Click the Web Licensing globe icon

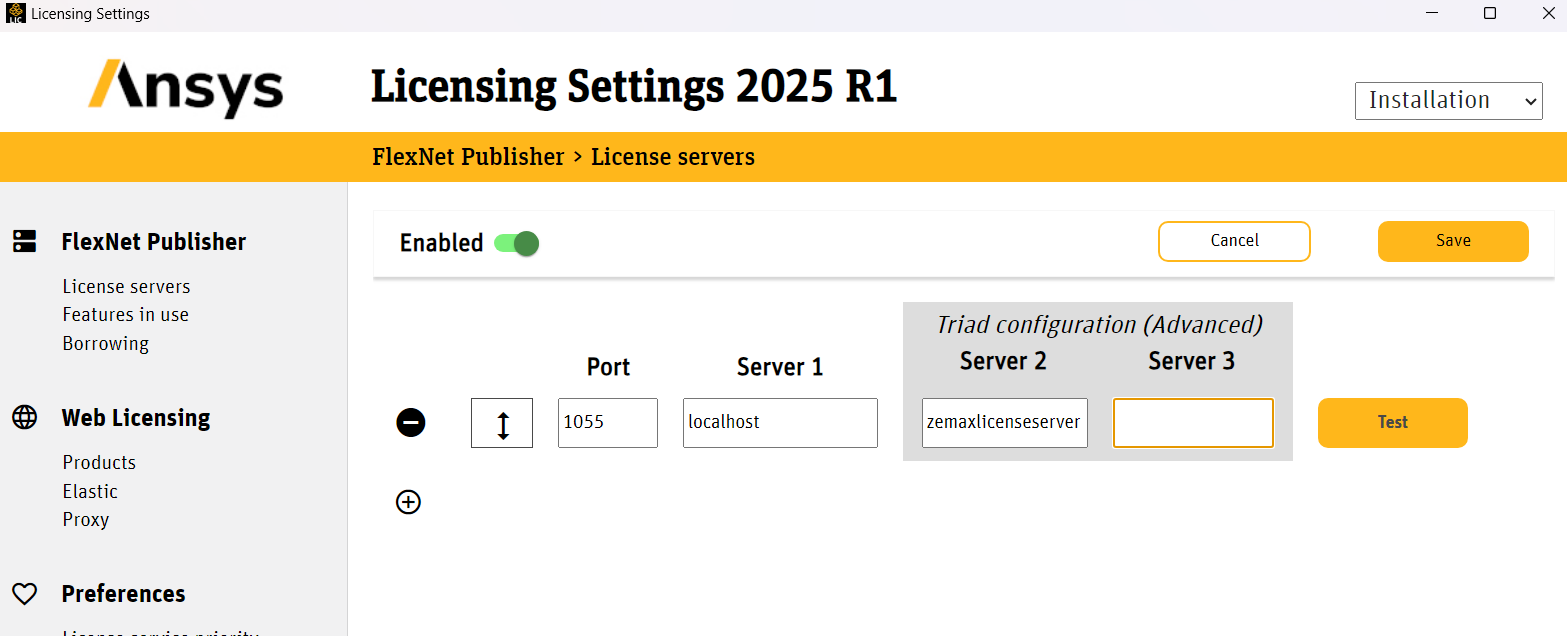pyautogui.click(x=24, y=417)
